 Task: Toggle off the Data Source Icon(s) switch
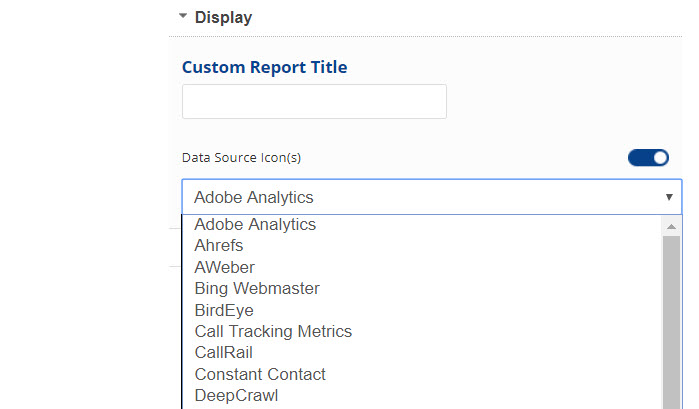(x=648, y=157)
